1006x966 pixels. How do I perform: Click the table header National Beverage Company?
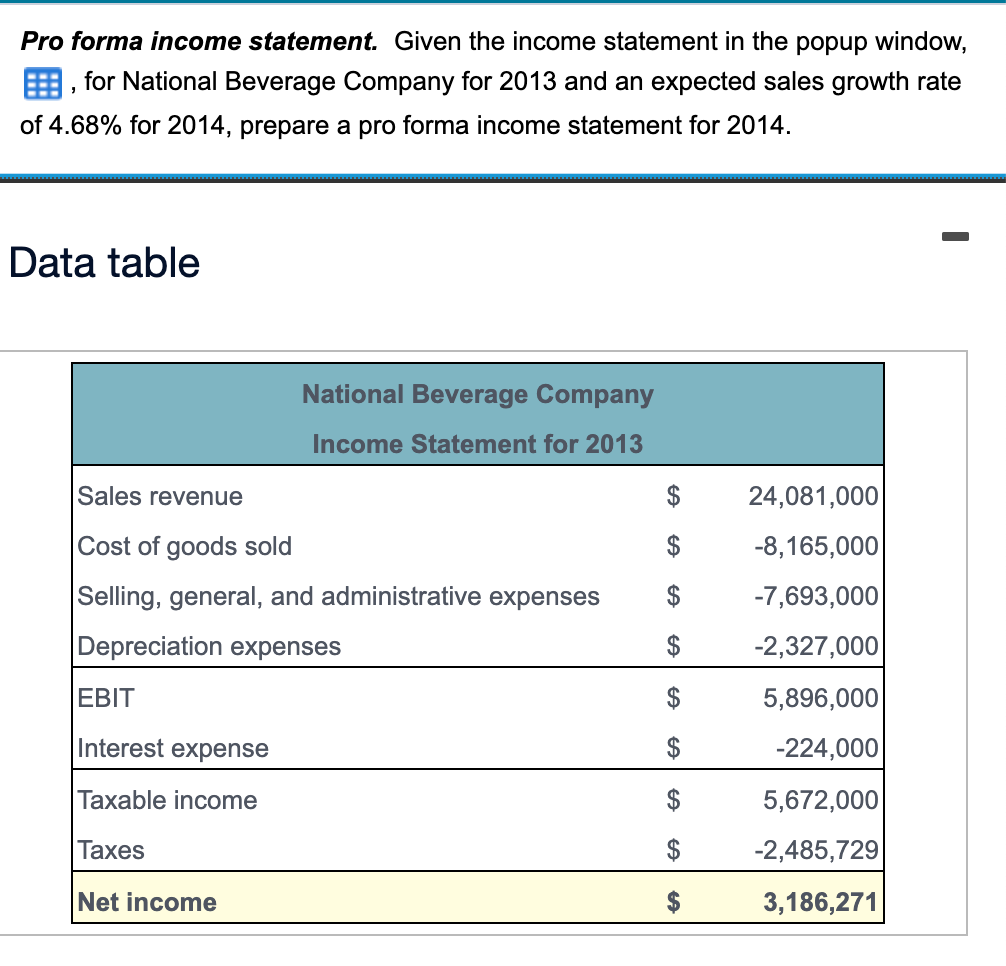[477, 393]
